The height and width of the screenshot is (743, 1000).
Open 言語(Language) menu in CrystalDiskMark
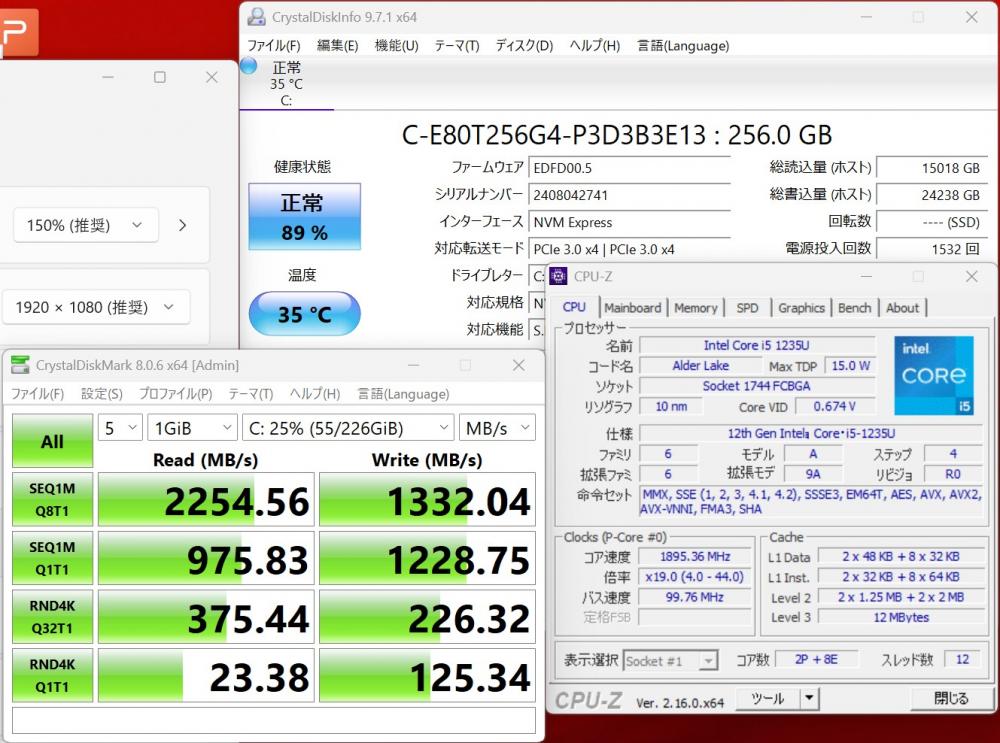403,394
